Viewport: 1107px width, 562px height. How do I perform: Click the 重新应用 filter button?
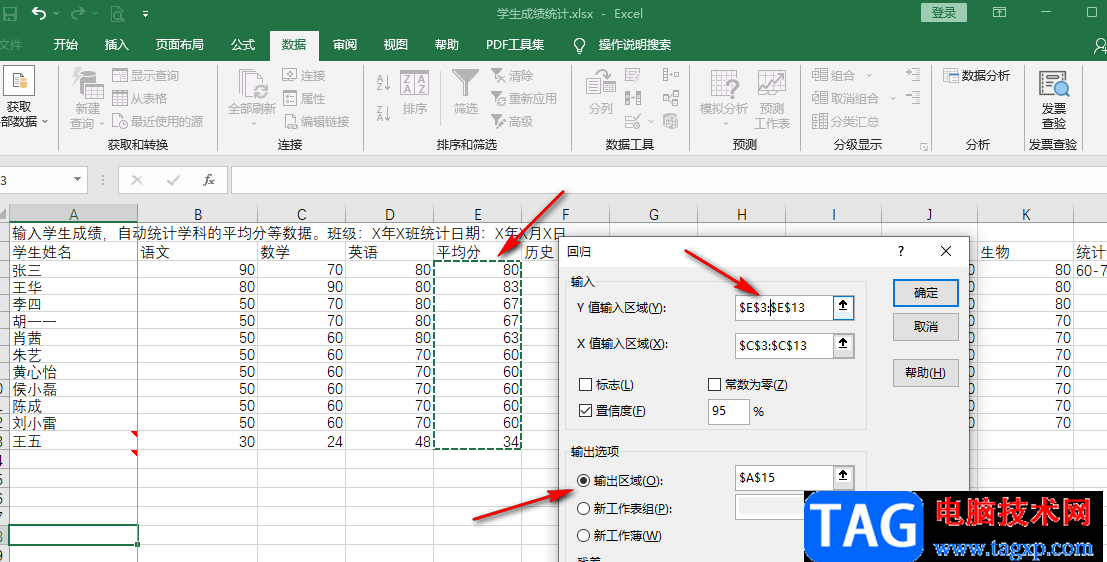[x=524, y=98]
